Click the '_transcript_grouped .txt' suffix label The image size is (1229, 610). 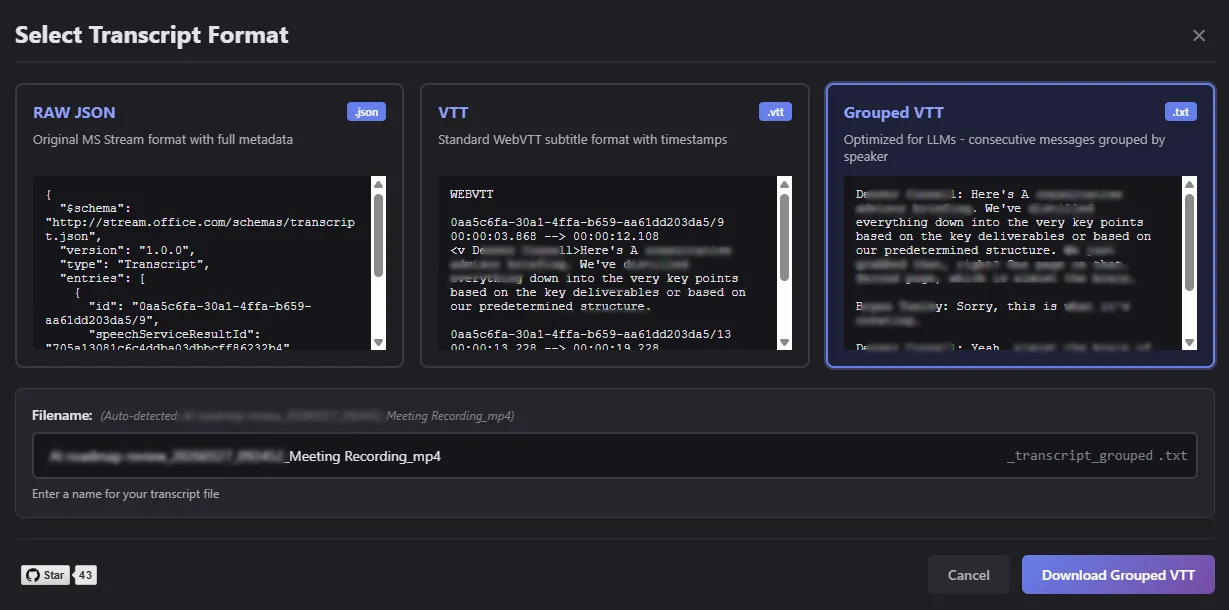(1097, 455)
